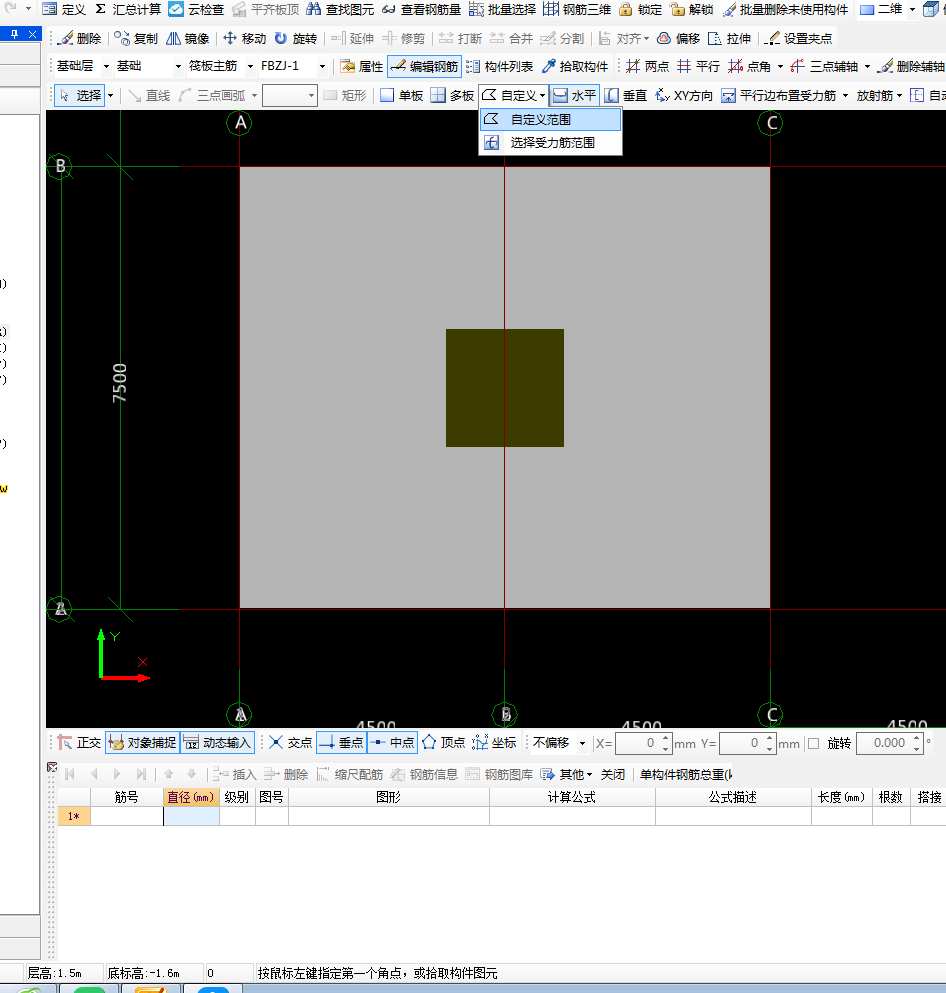Click 删除辅轴 delete auxiliary axis

click(x=912, y=66)
